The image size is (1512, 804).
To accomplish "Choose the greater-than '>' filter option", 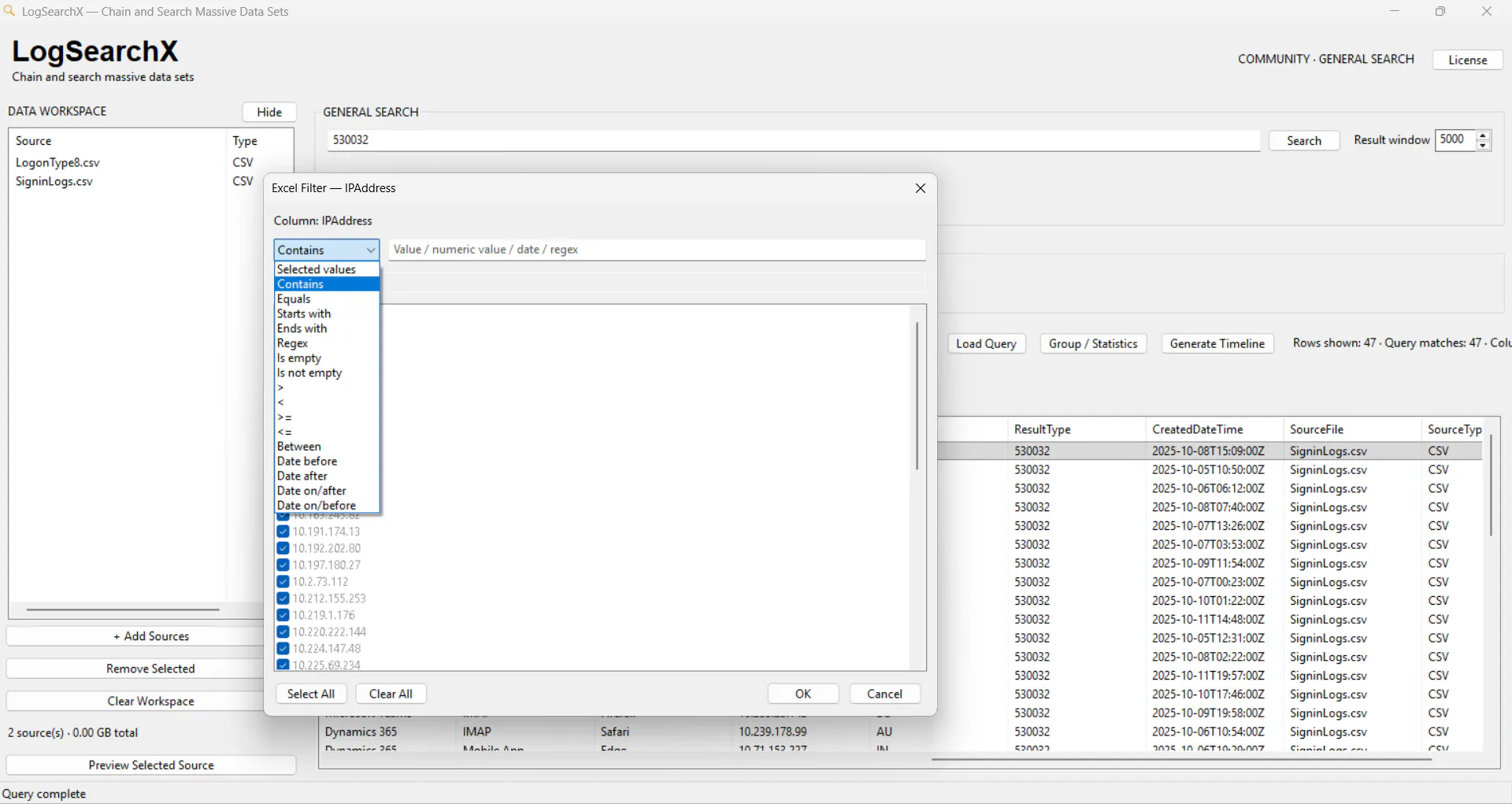I will 327,387.
